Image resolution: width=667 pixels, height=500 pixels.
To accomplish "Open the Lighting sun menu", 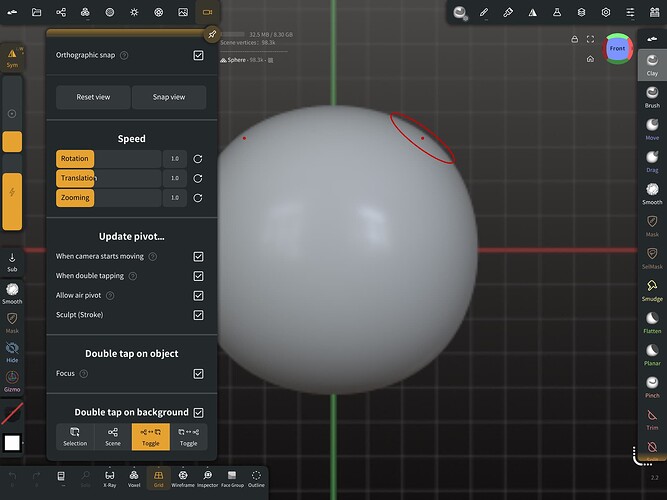I will (x=134, y=12).
